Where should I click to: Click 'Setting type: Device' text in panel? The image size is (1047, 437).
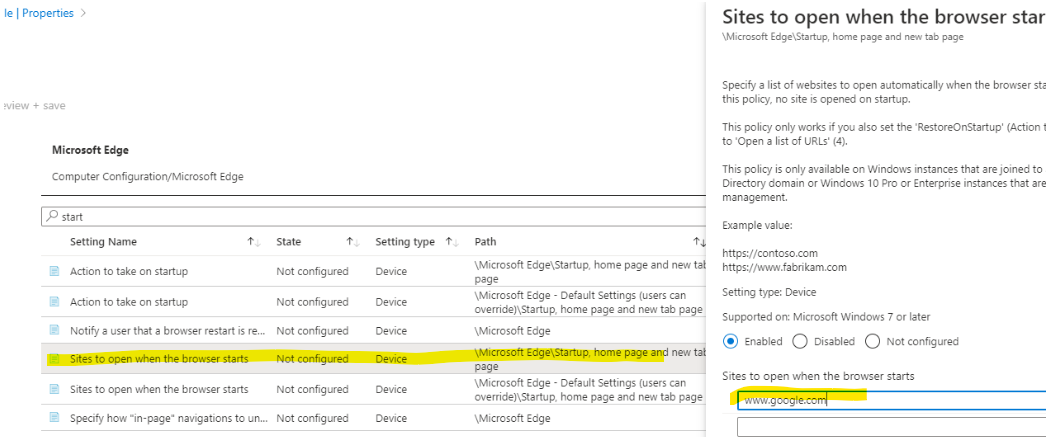pos(769,292)
